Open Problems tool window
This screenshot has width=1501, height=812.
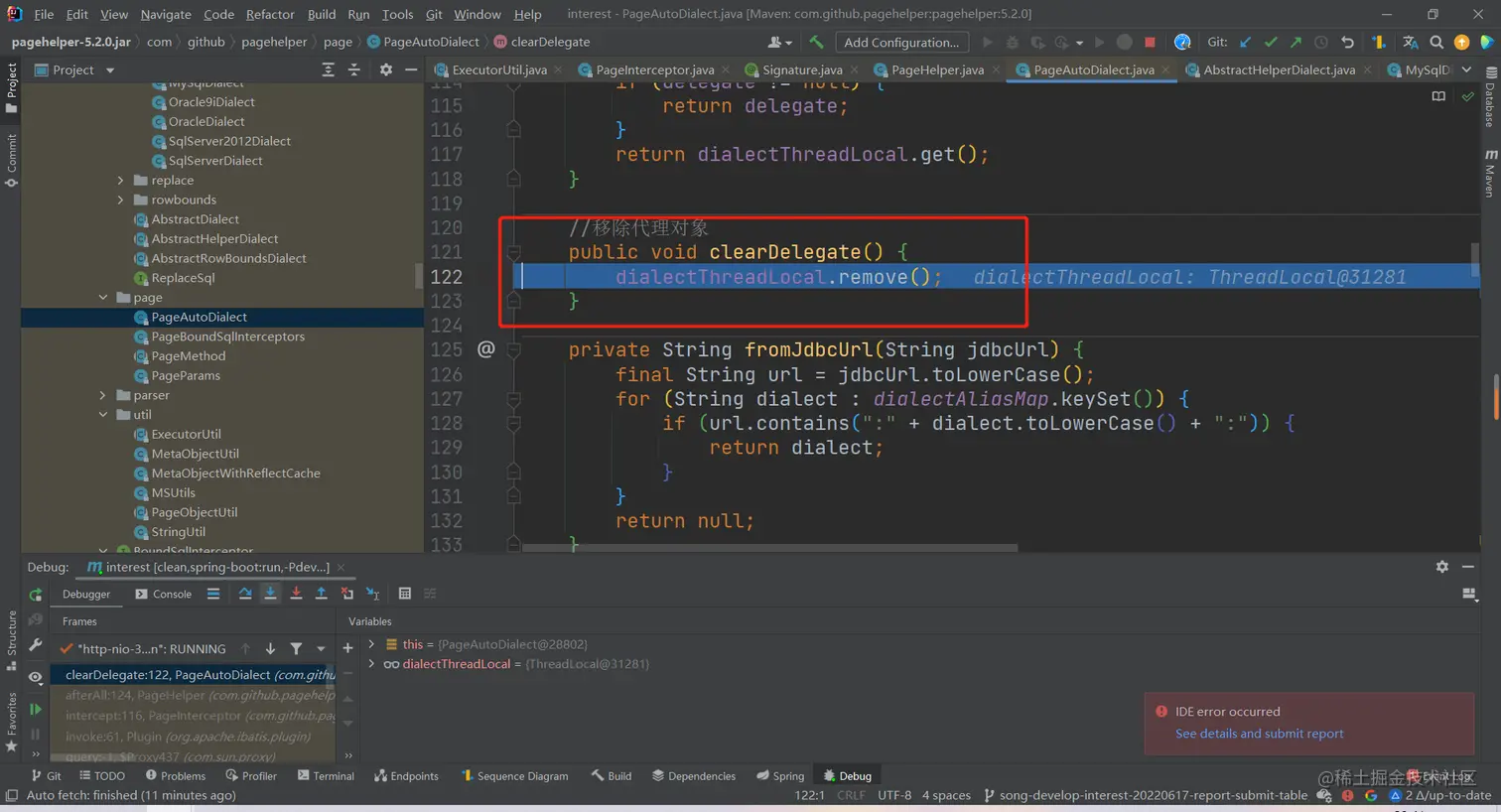[x=176, y=775]
